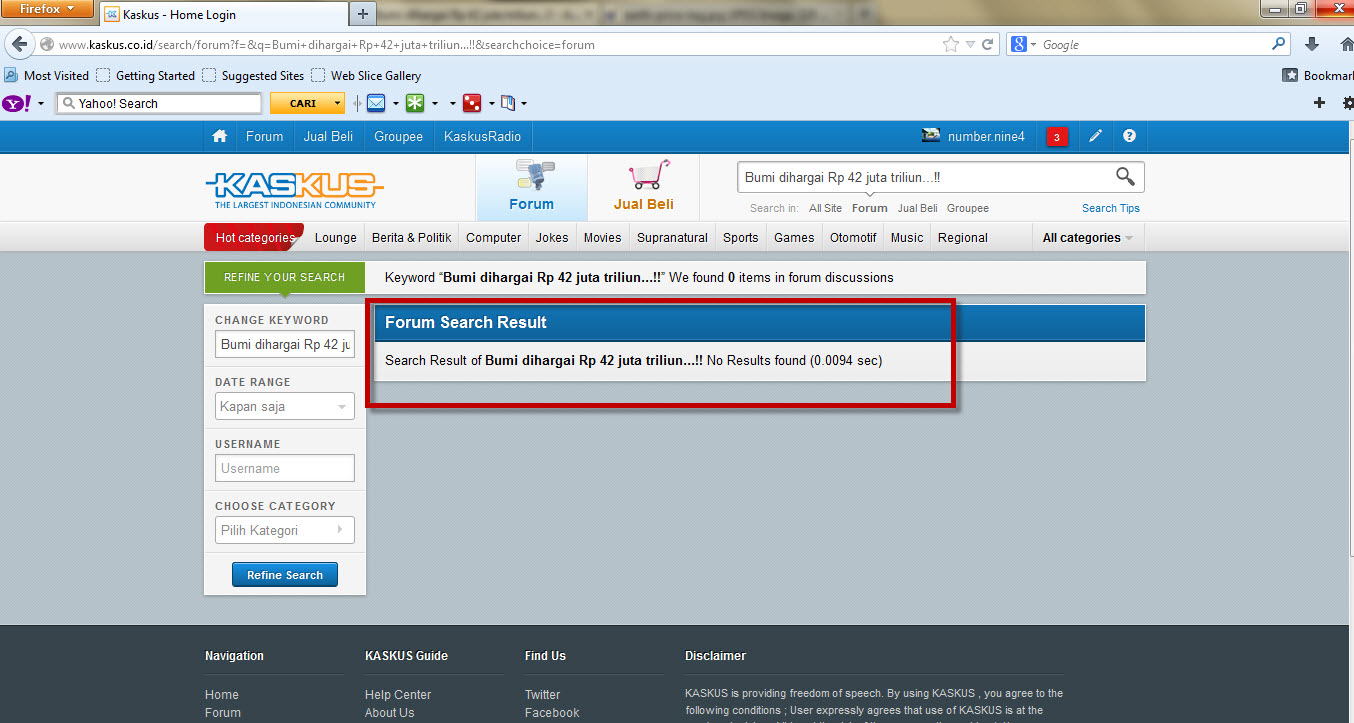Image resolution: width=1354 pixels, height=723 pixels.
Task: Click the red dice toolbar icon
Action: [x=471, y=103]
